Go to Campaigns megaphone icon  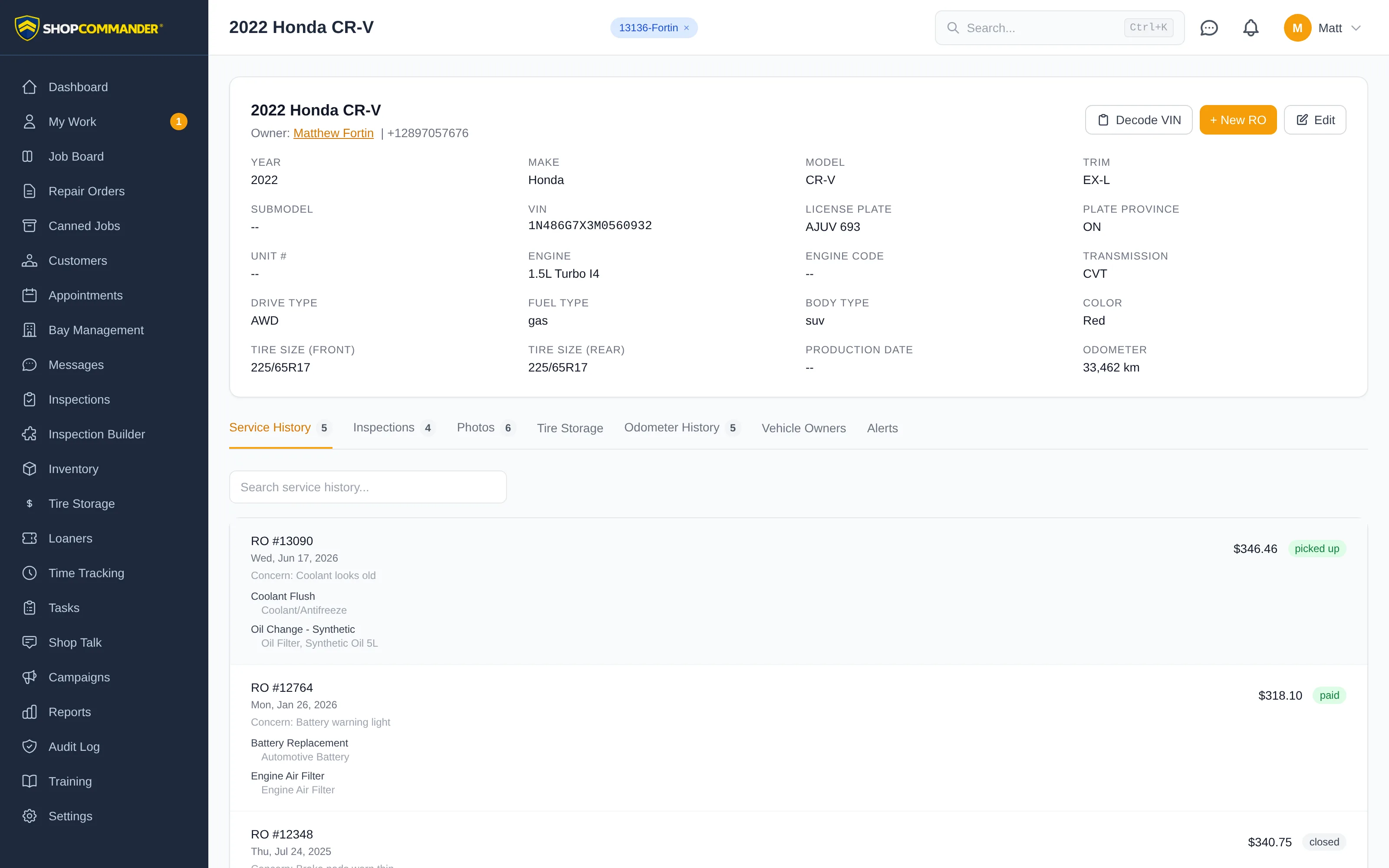(29, 677)
